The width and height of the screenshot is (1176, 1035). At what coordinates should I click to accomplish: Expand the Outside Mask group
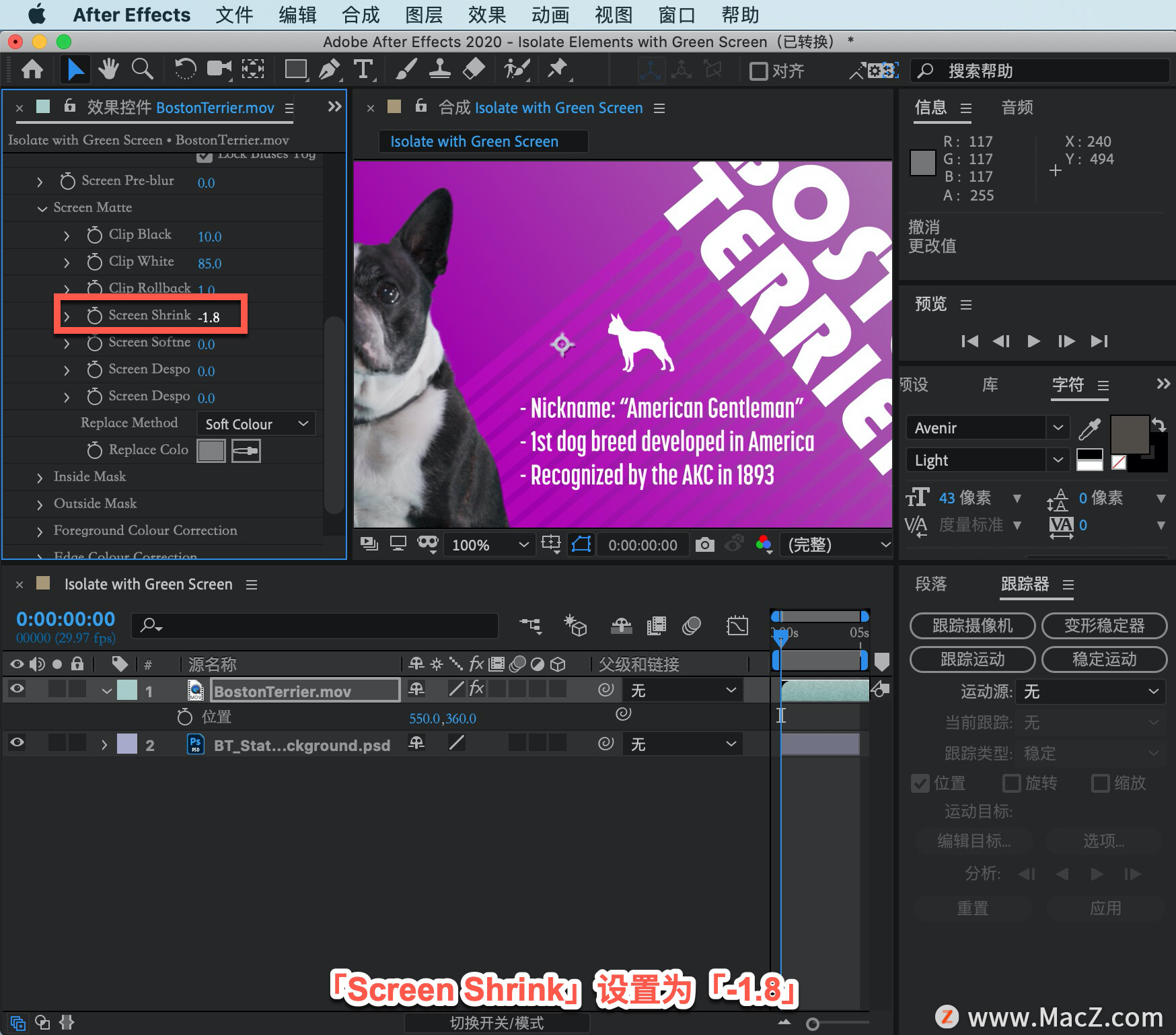pyautogui.click(x=40, y=505)
